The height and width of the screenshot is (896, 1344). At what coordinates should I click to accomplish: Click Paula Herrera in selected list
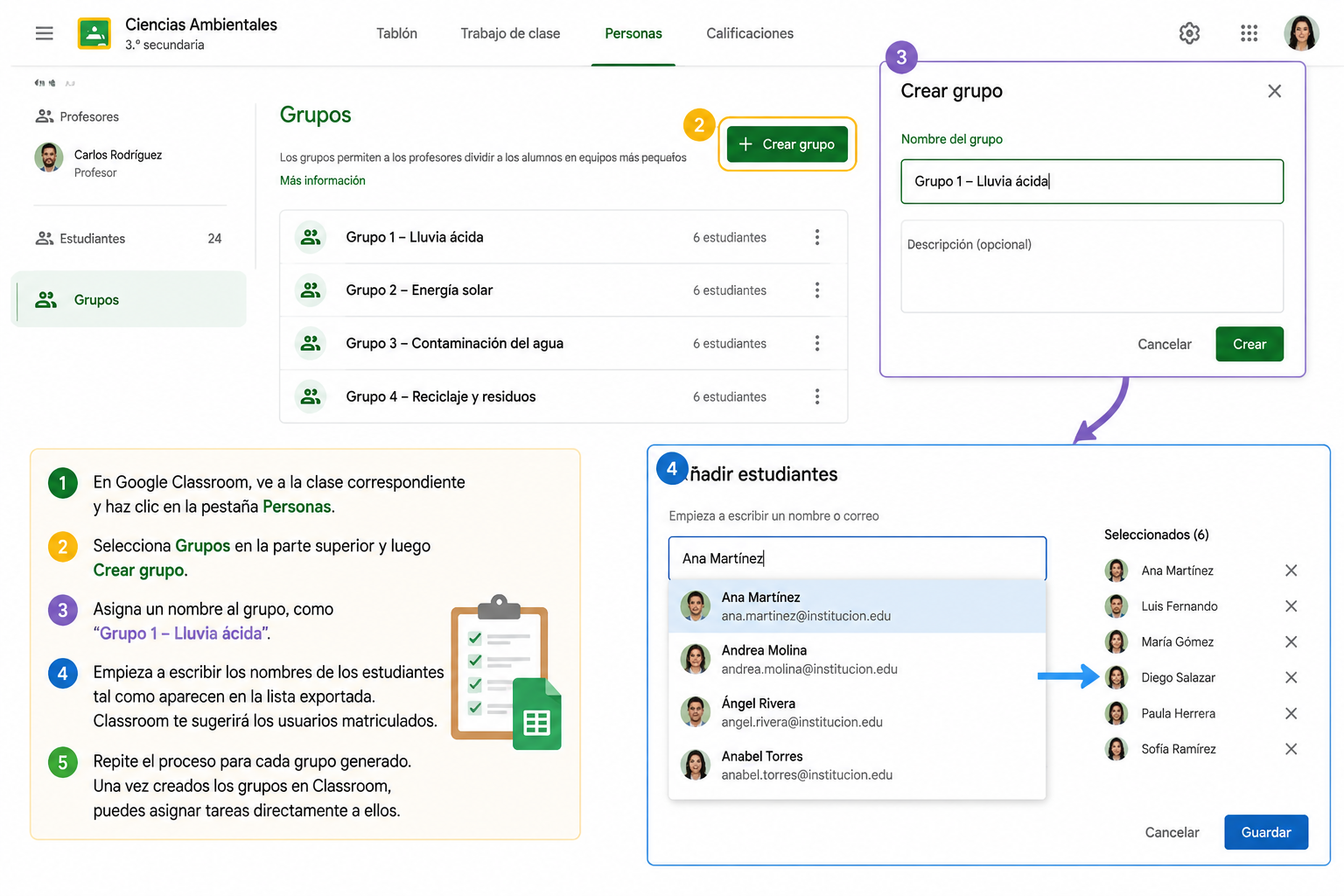pos(1178,713)
